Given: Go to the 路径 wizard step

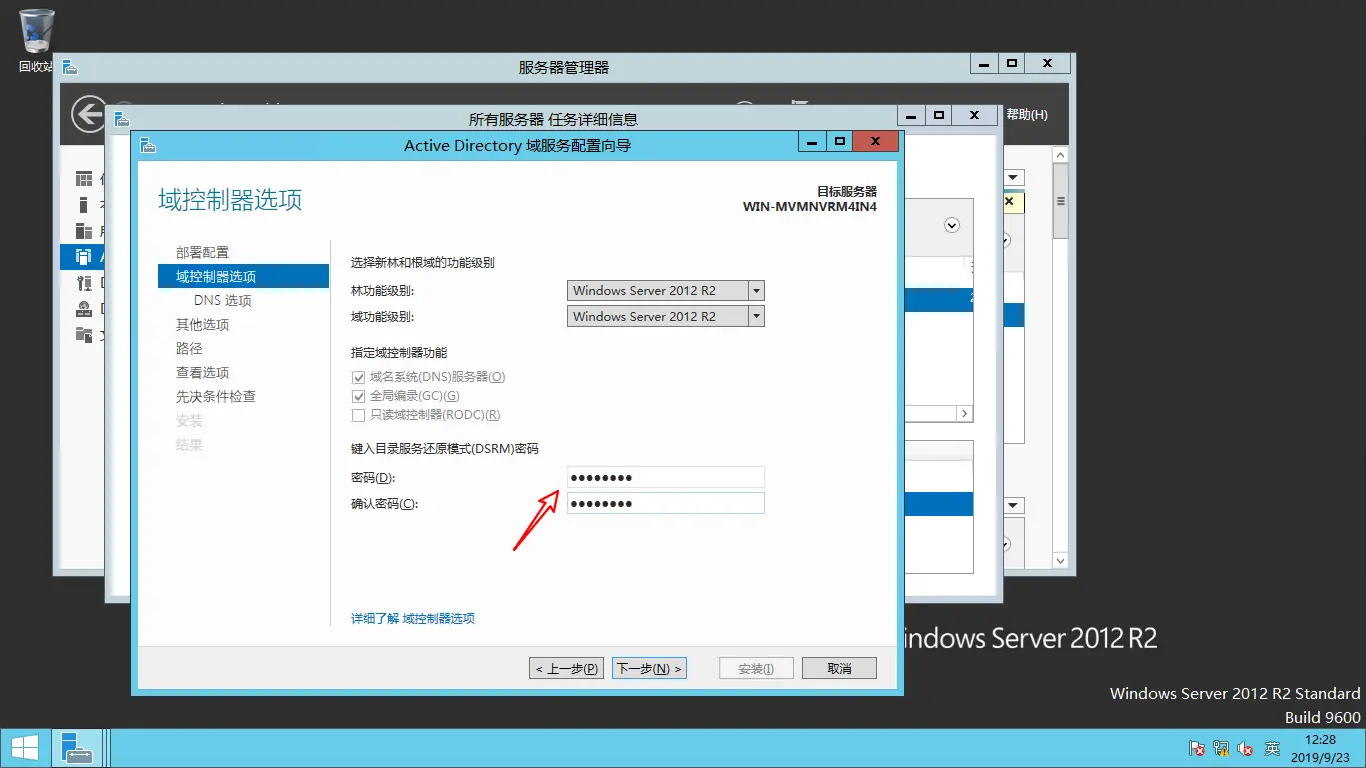Looking at the screenshot, I should (189, 348).
